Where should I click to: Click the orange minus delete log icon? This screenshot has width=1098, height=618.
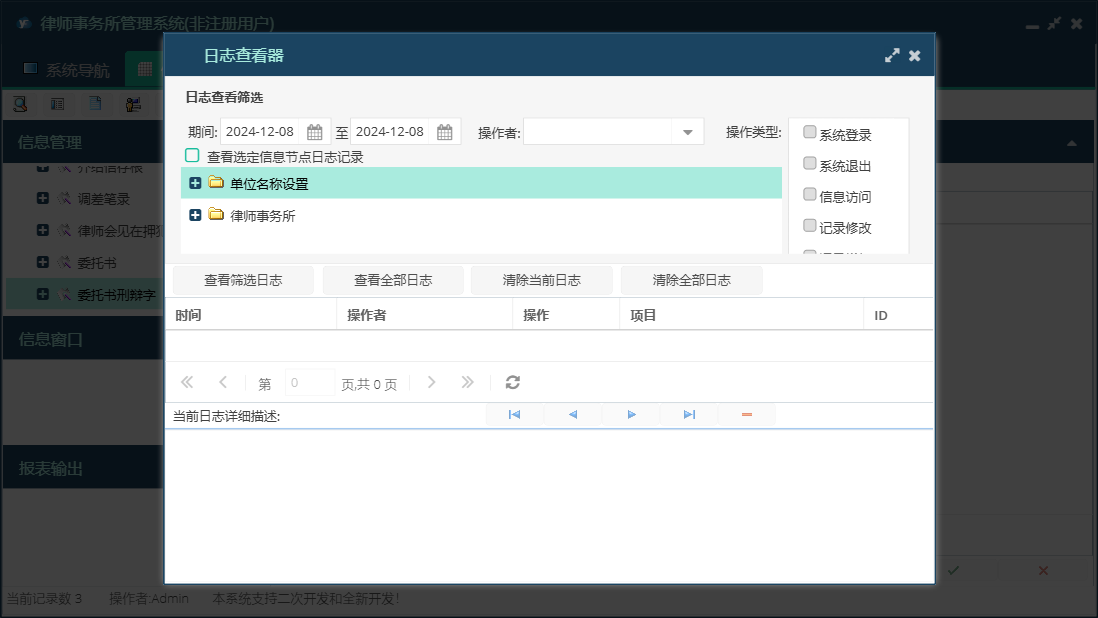coord(747,414)
